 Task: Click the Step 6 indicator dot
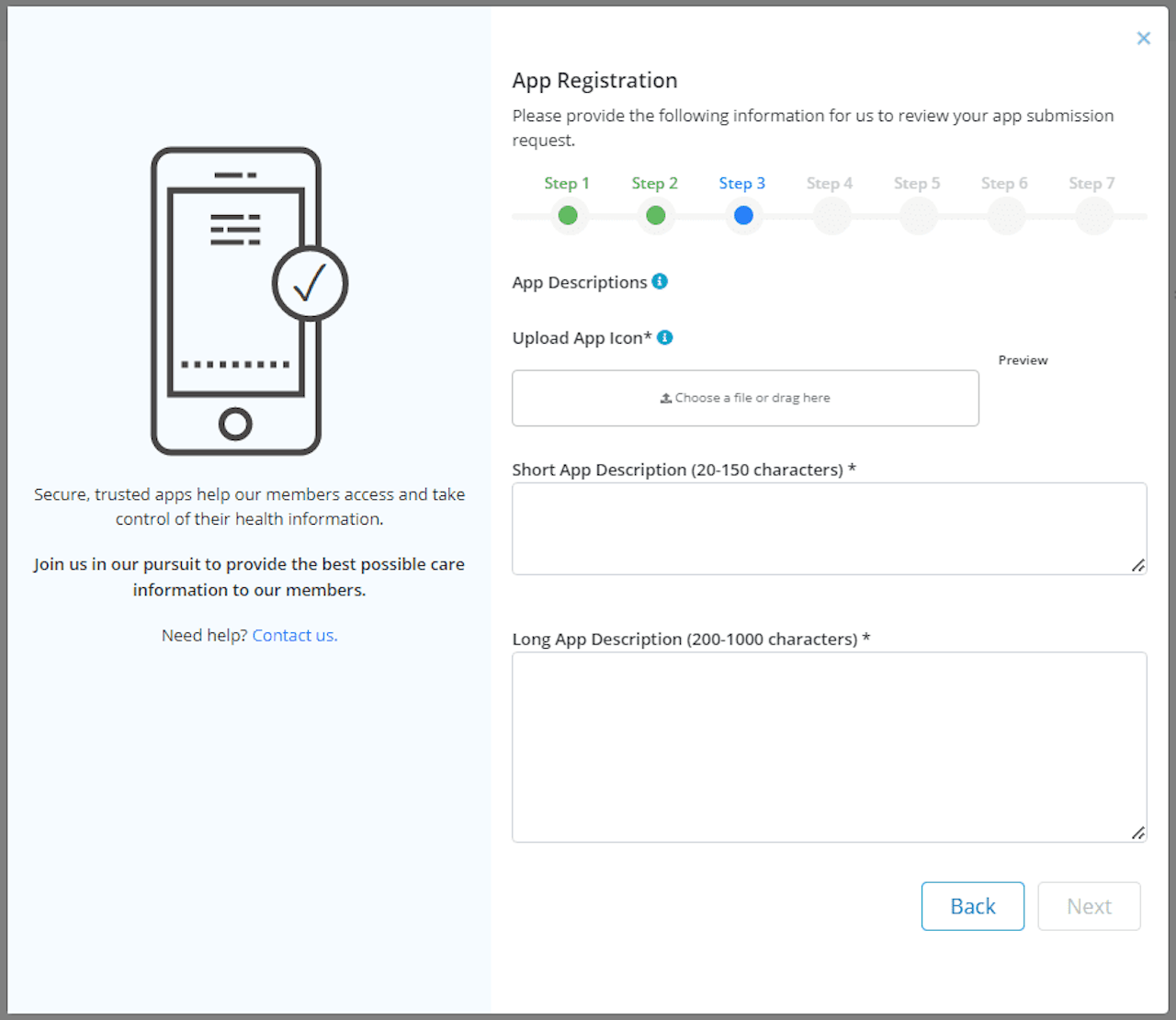tap(1005, 215)
